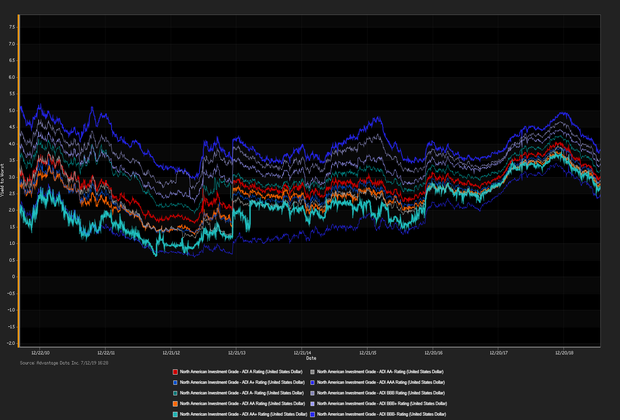Click the 12/22/11 date axis label
The height and width of the screenshot is (420, 620).
click(x=106, y=353)
